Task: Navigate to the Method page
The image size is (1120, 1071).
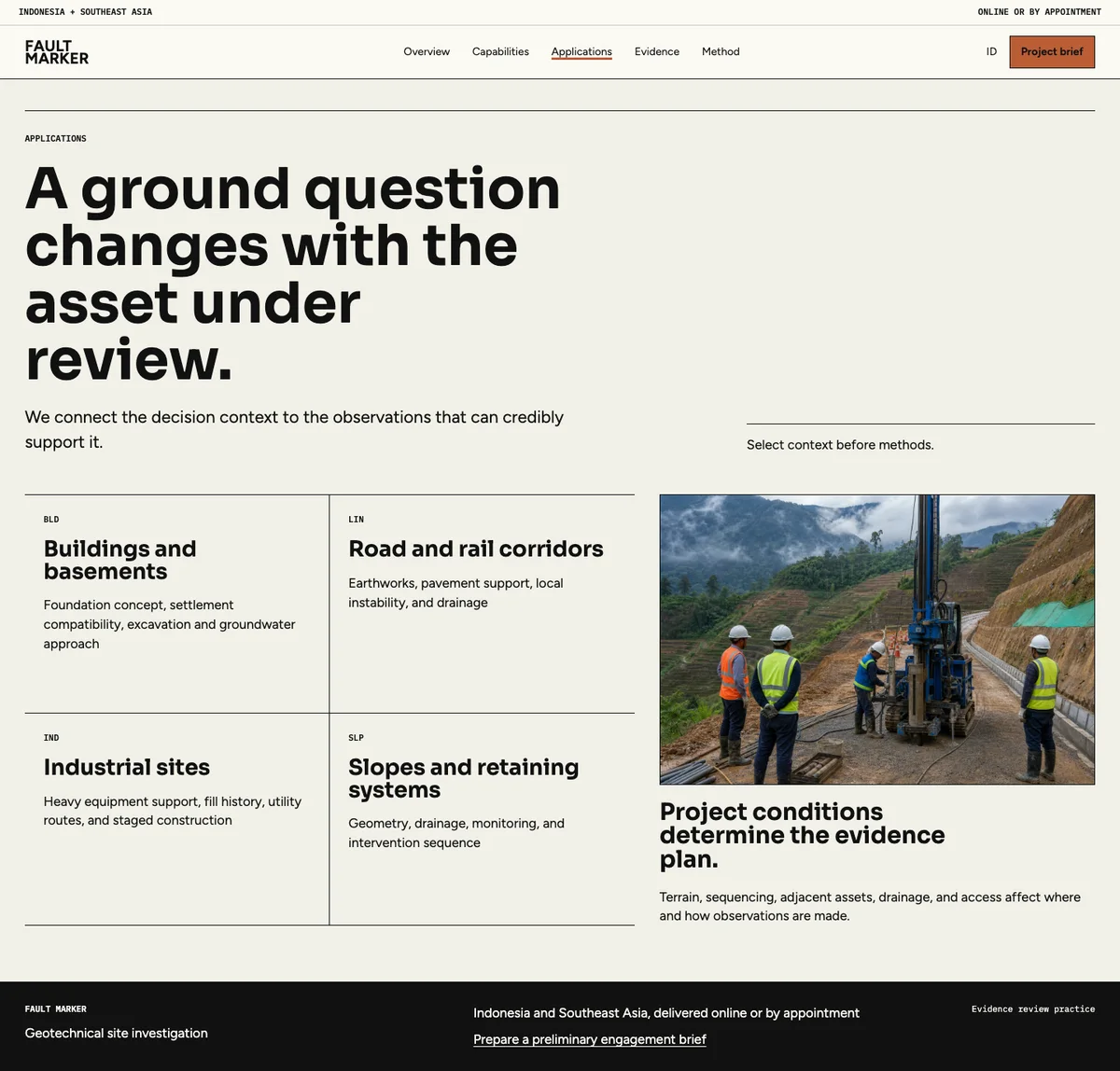Action: (x=721, y=52)
